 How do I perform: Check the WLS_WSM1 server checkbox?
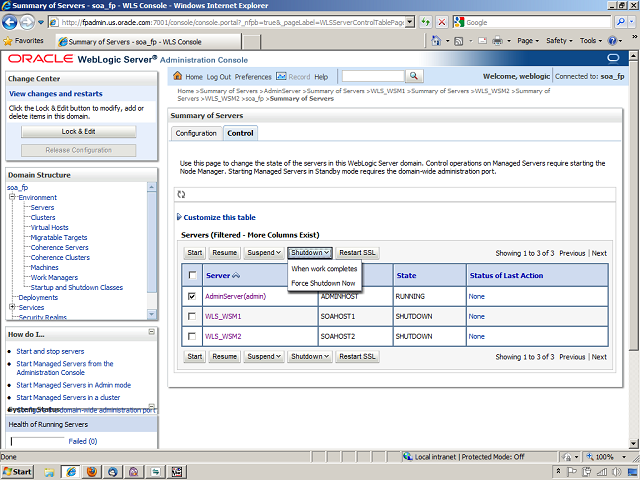tap(192, 316)
